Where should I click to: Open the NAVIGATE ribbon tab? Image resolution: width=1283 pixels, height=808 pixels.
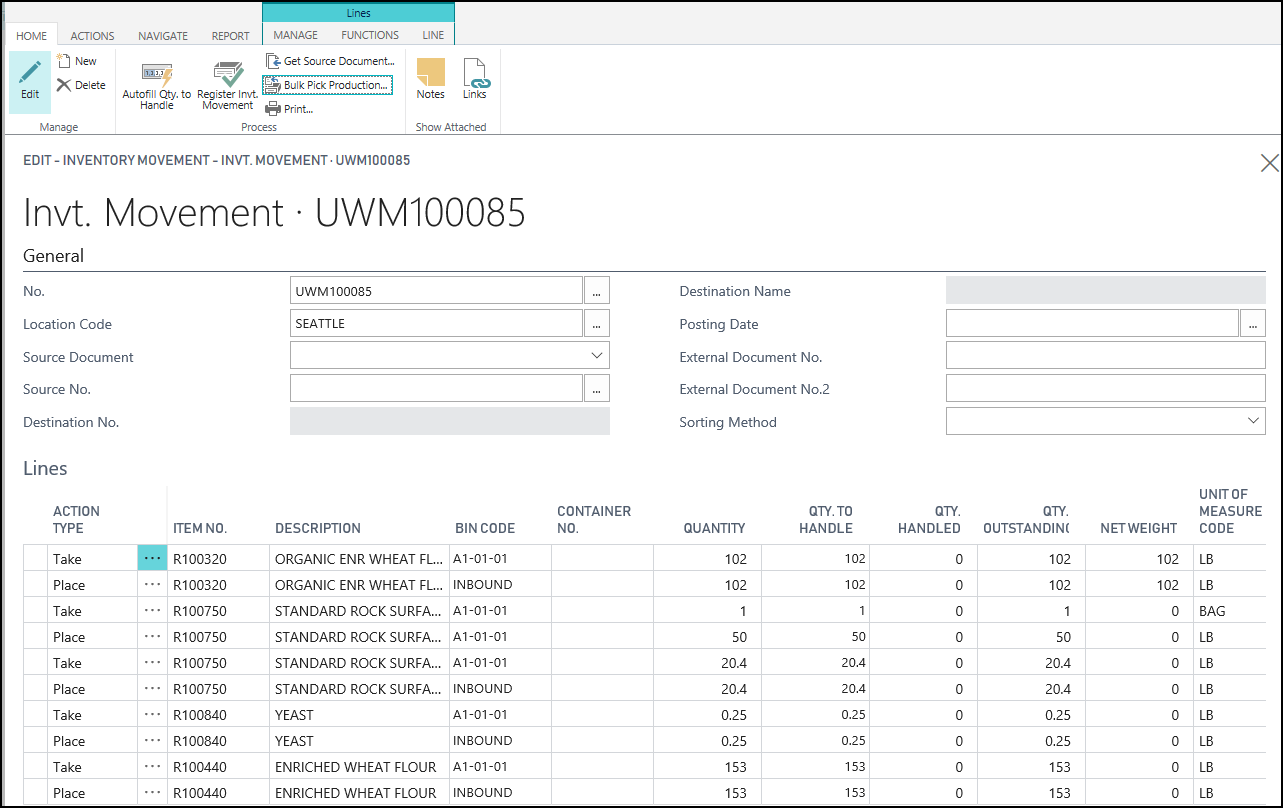(163, 36)
